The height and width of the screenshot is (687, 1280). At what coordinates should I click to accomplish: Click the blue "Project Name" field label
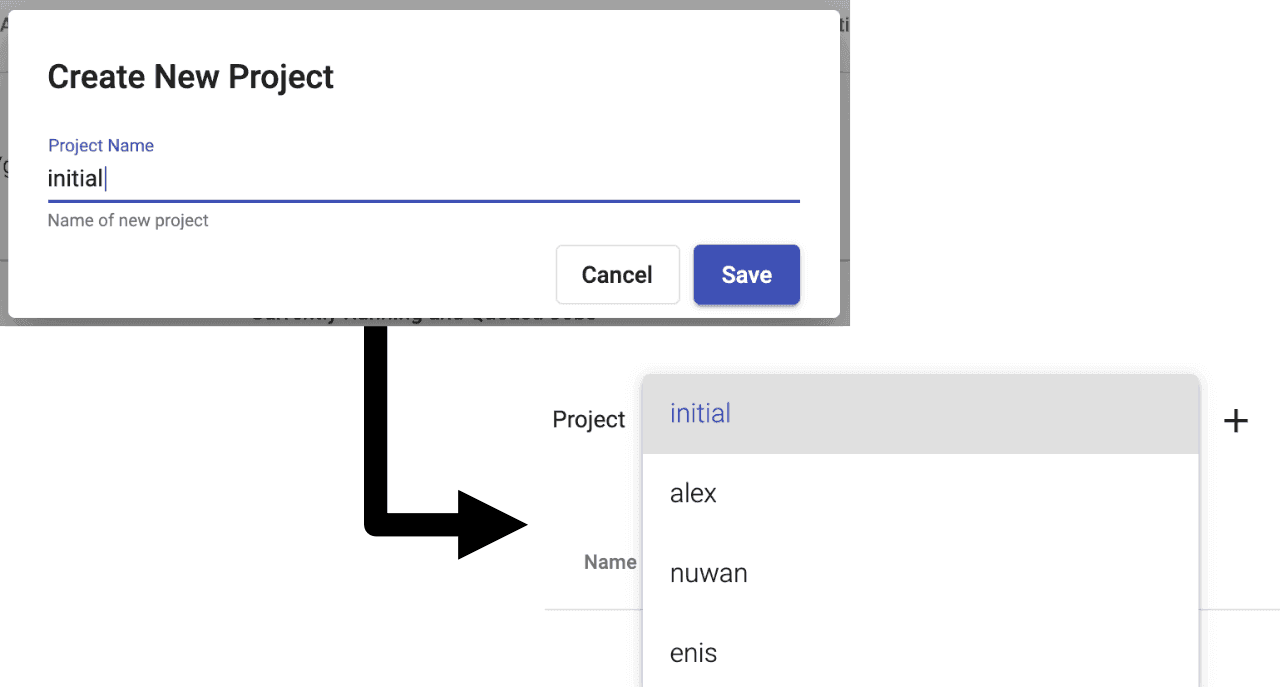click(x=101, y=146)
